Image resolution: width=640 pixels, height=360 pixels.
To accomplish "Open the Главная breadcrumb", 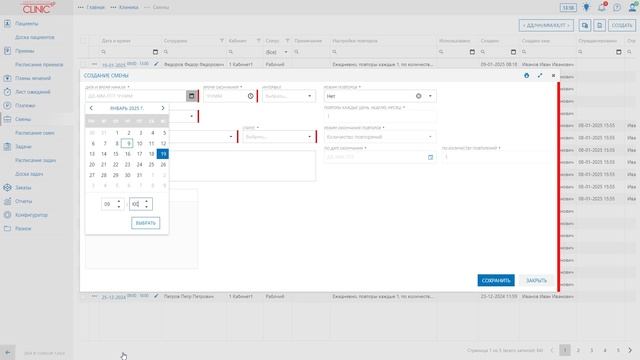I will (x=96, y=7).
